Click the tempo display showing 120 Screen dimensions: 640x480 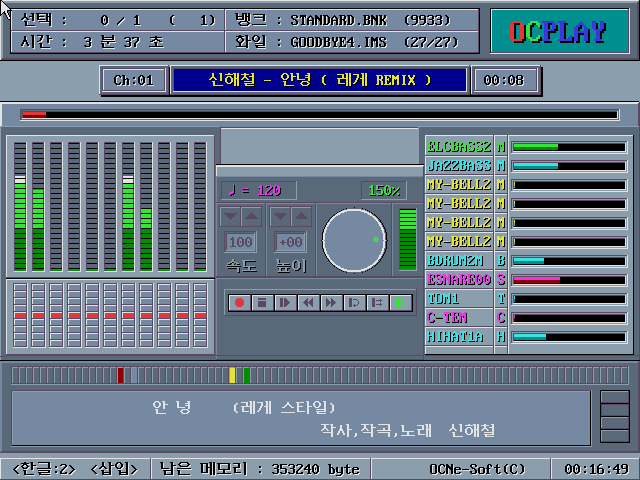pyautogui.click(x=258, y=190)
